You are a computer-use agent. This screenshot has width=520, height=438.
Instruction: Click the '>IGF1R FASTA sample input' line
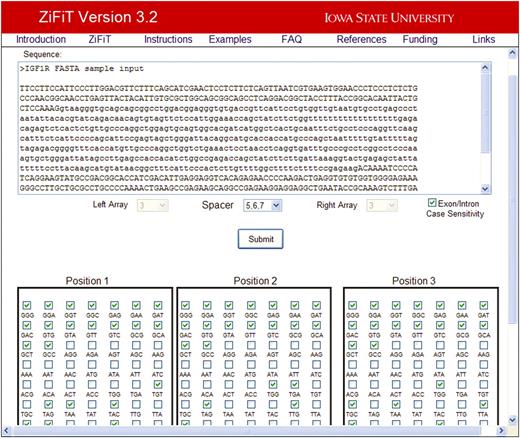pos(82,69)
